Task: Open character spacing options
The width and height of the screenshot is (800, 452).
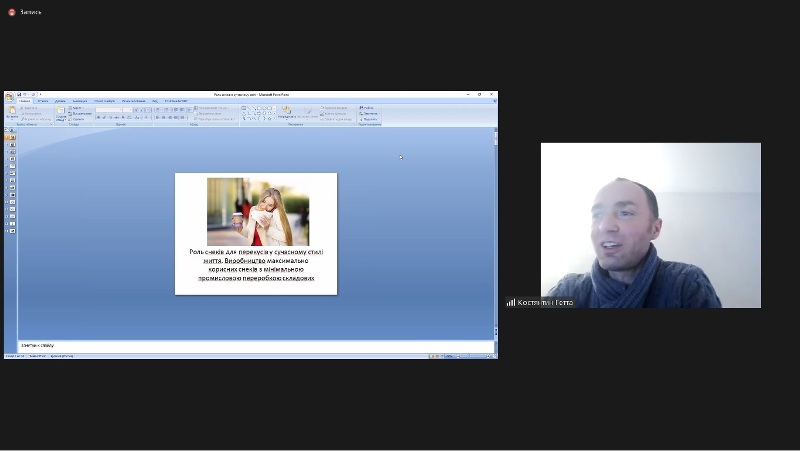Action: click(129, 117)
